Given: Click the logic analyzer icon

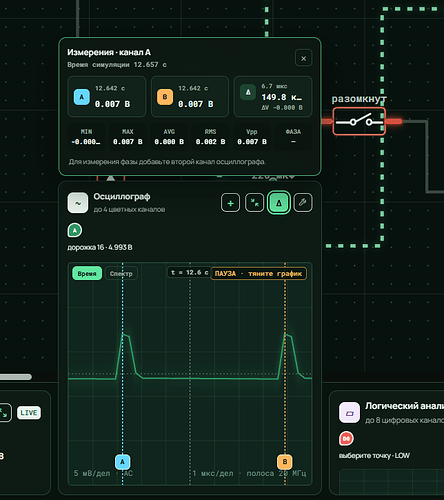Looking at the screenshot, I should [349, 412].
